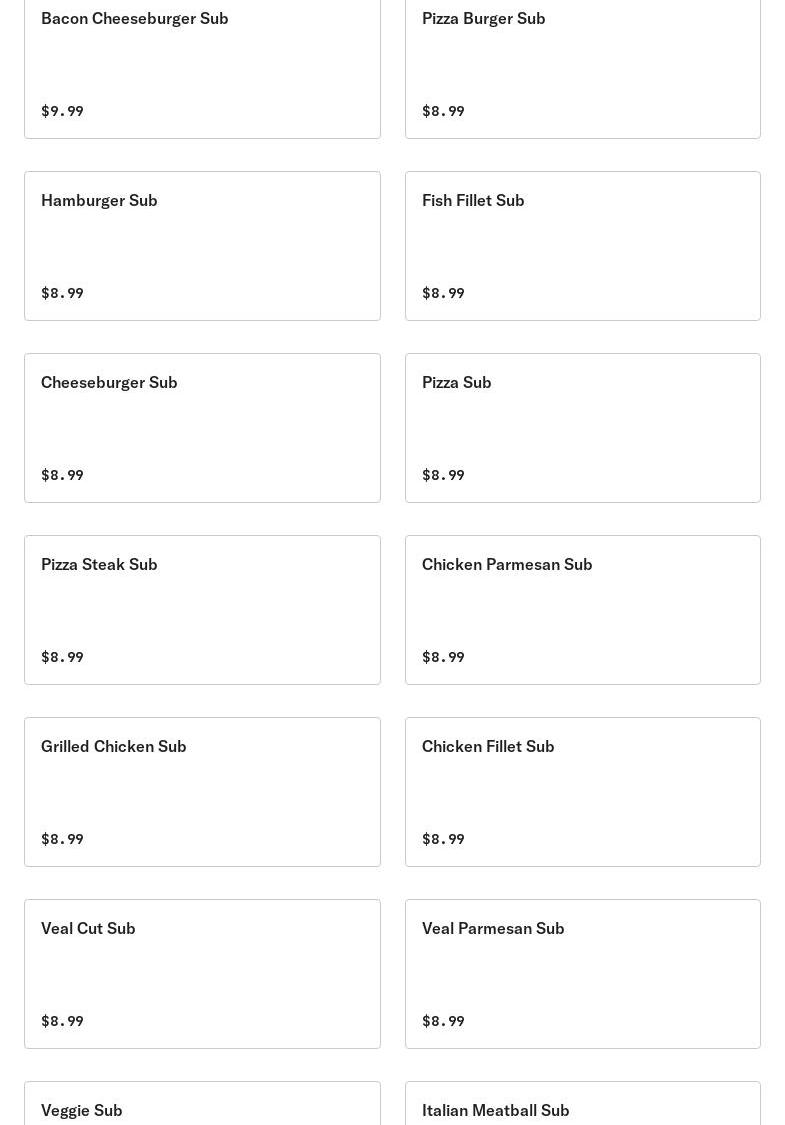Image resolution: width=785 pixels, height=1125 pixels.
Task: Click the Chicken Parmesan Sub price
Action: (443, 657)
